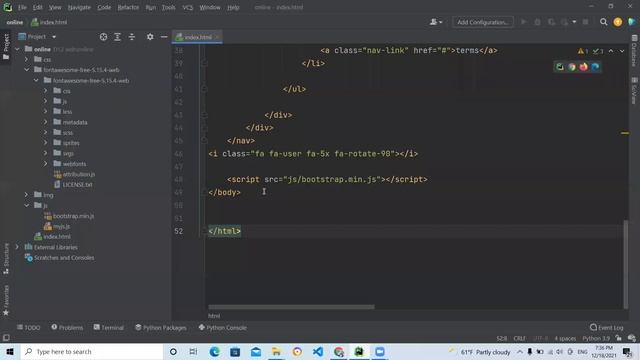Open the Problems tool window
The height and width of the screenshot is (360, 640).
[x=67, y=327]
